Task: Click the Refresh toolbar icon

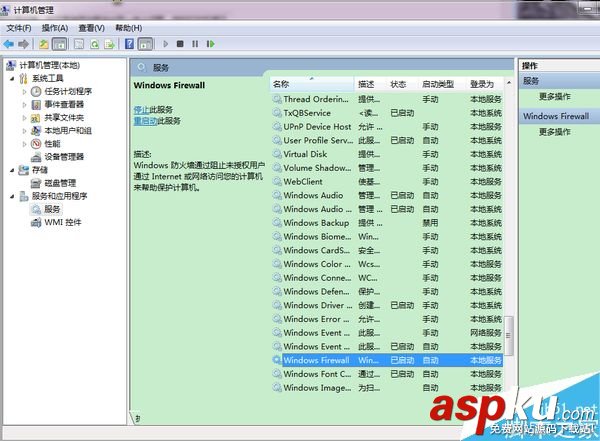Action: click(x=95, y=44)
